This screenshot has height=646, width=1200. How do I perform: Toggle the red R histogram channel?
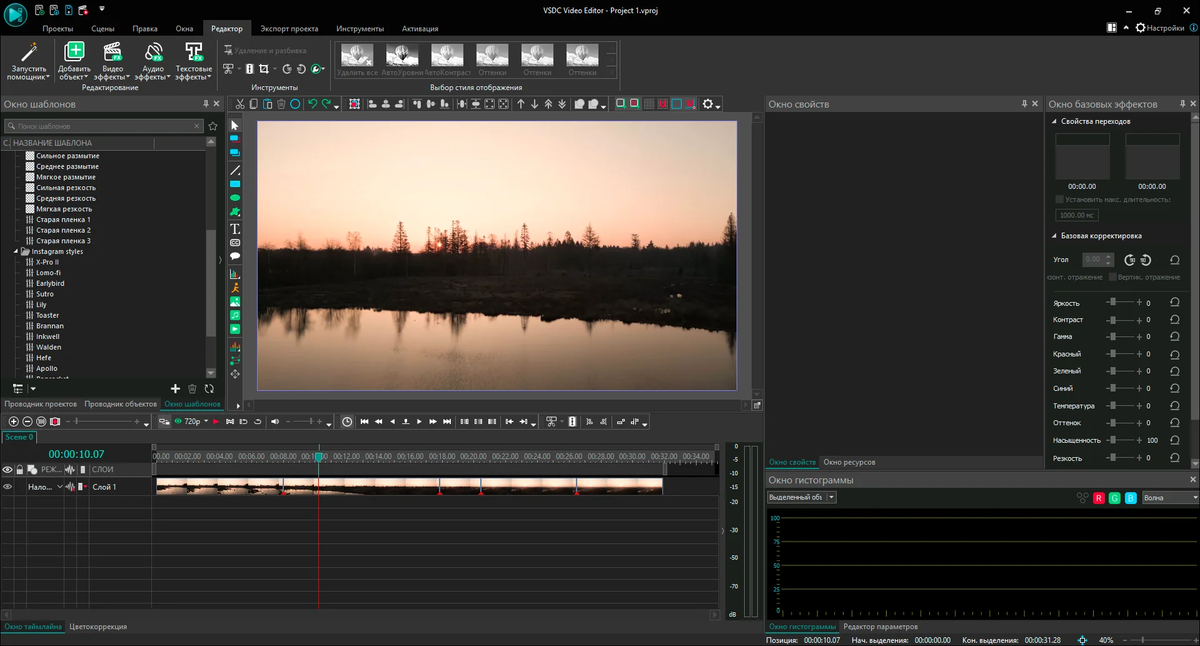[1098, 498]
